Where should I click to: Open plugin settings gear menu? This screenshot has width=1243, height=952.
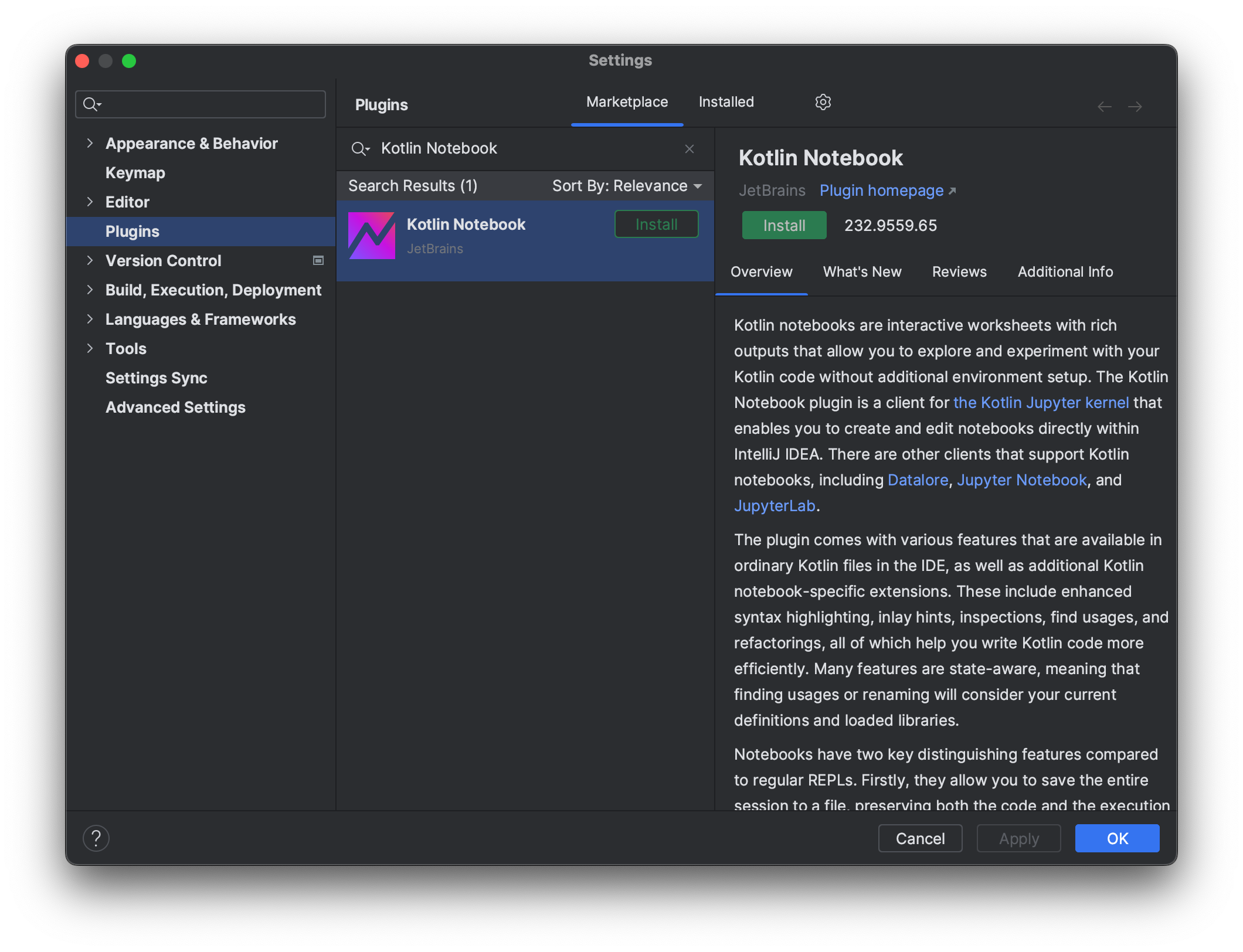coord(823,102)
